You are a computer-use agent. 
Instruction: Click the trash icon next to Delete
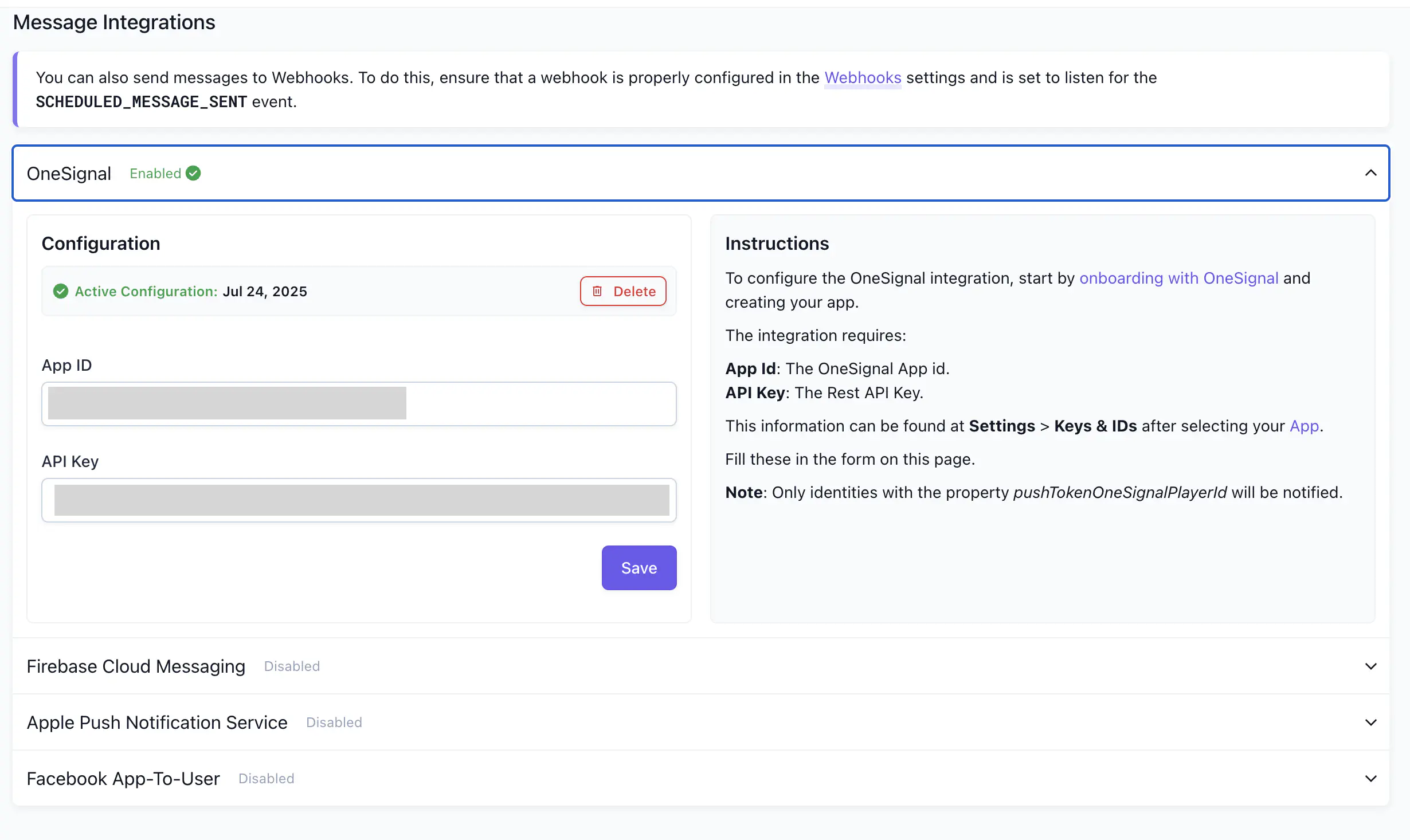pos(598,291)
